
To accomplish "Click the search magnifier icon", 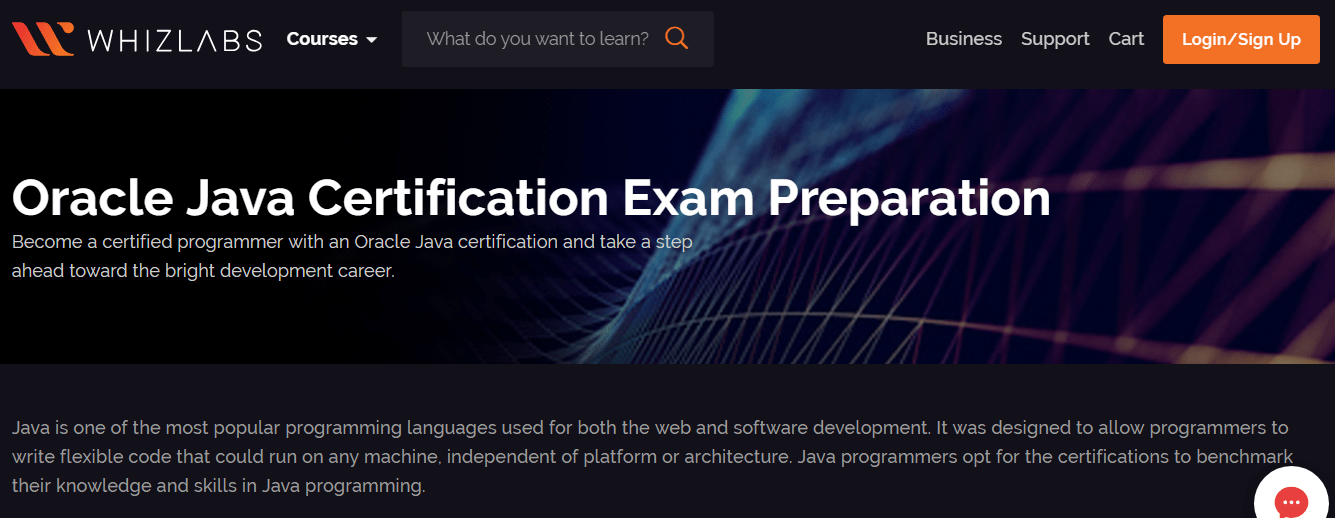I will [x=677, y=39].
